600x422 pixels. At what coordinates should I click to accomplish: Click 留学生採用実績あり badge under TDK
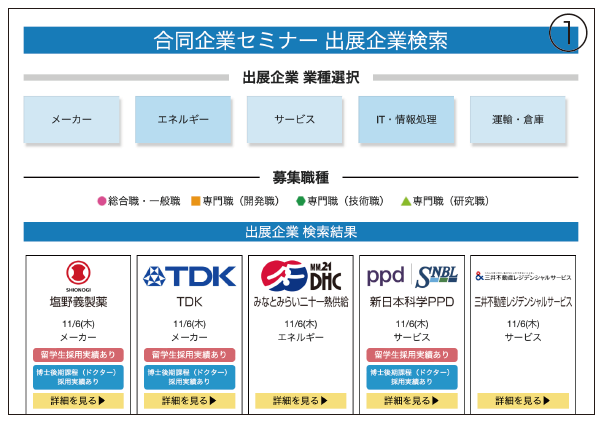click(190, 354)
